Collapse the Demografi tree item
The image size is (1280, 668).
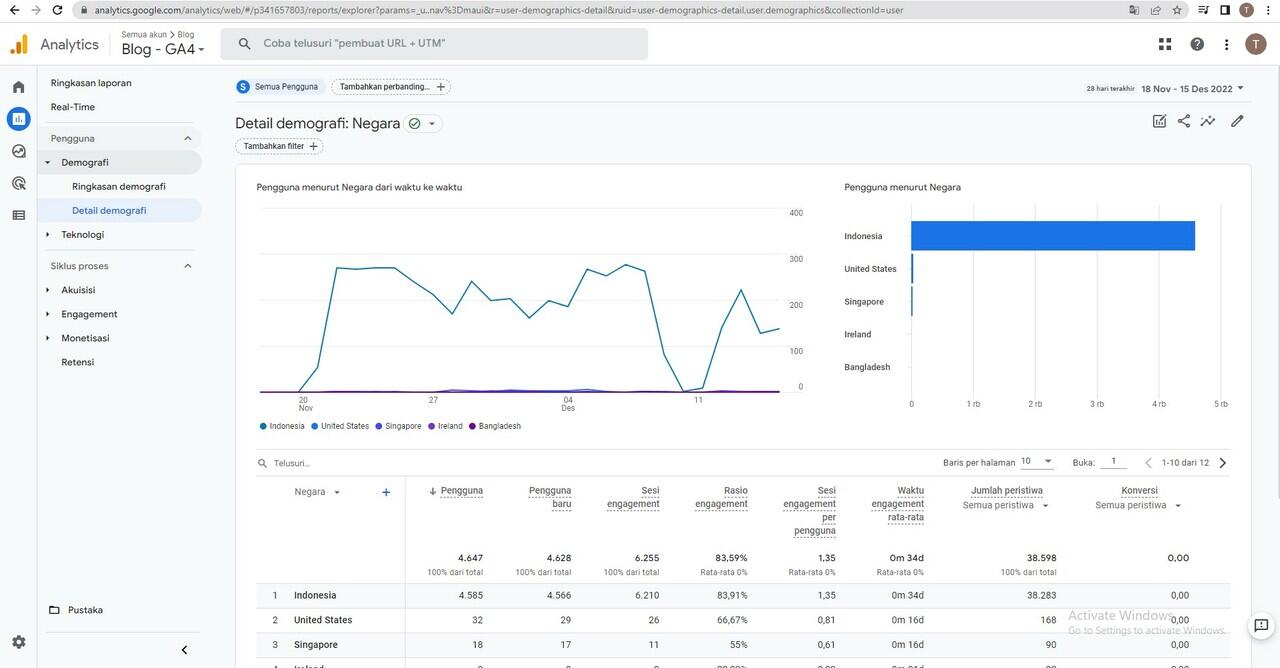47,162
